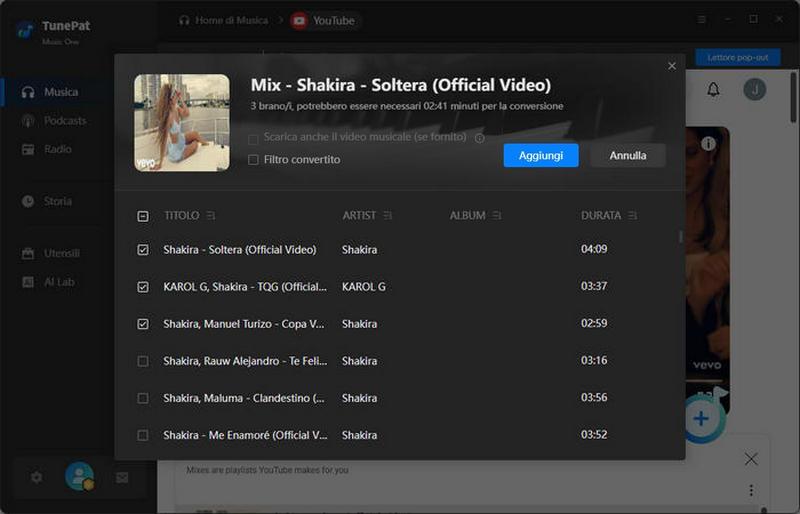Toggle the select-all checkbox in header
800x514 pixels.
pyautogui.click(x=143, y=216)
